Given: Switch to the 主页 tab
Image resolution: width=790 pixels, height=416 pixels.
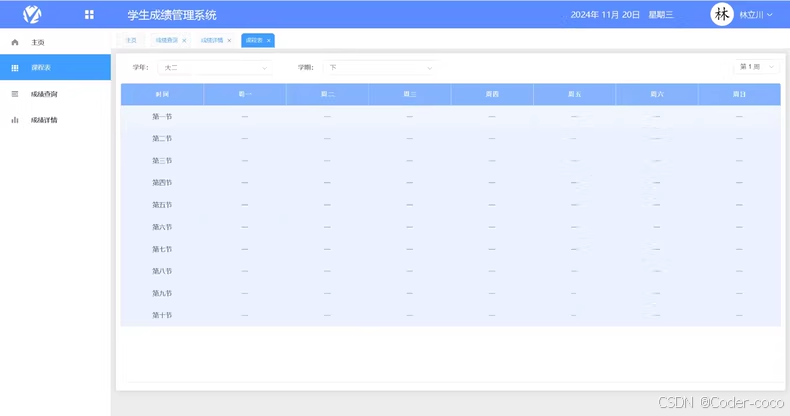Looking at the screenshot, I should coord(131,40).
